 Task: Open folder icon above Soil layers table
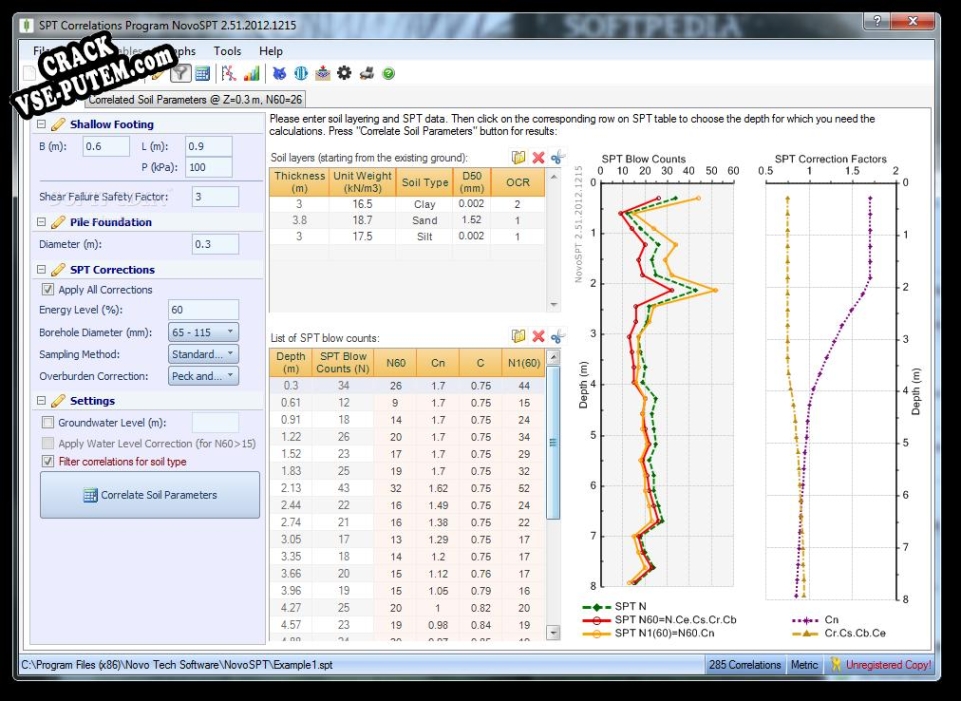(518, 157)
